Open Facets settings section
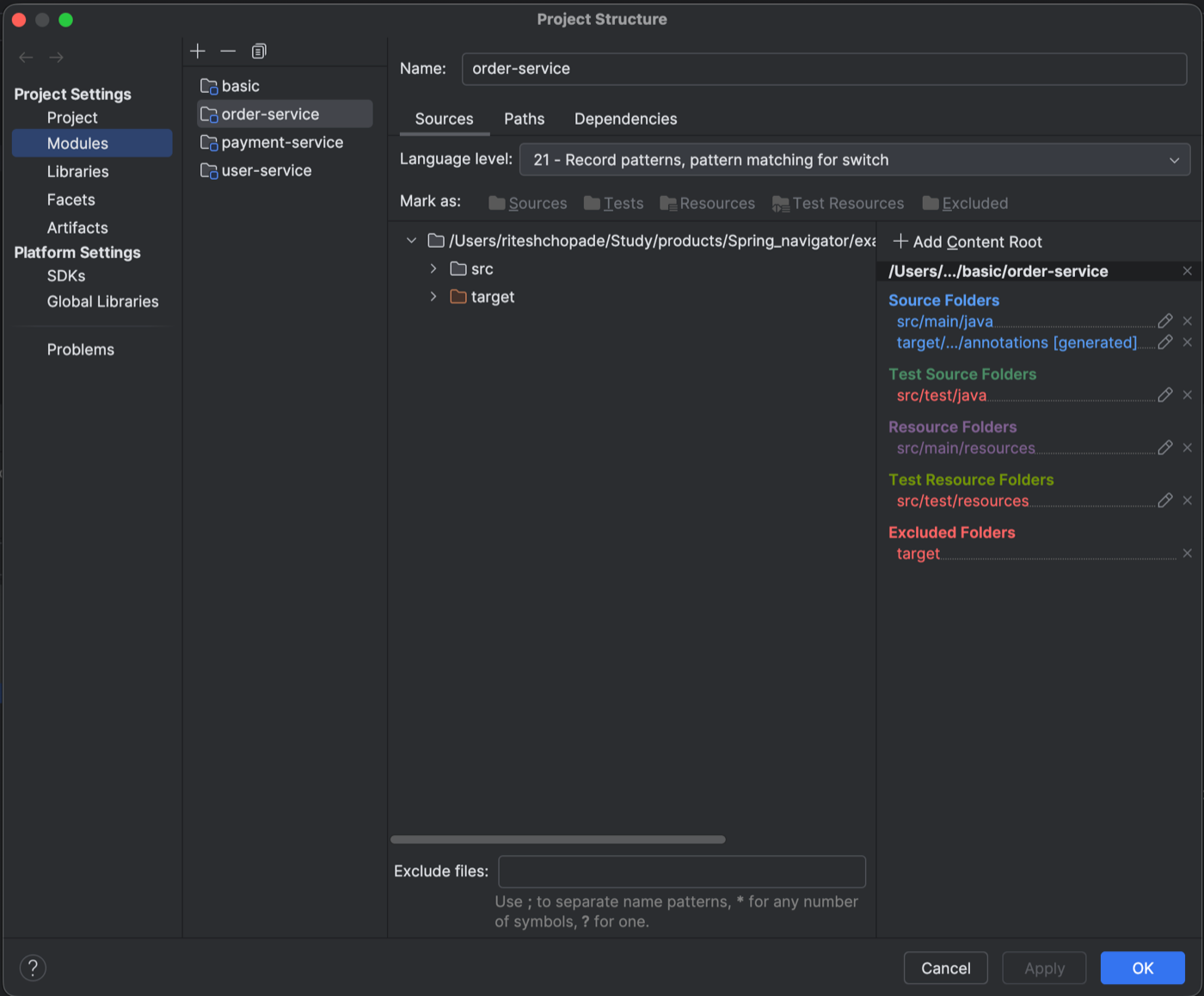The image size is (1204, 996). click(x=71, y=200)
